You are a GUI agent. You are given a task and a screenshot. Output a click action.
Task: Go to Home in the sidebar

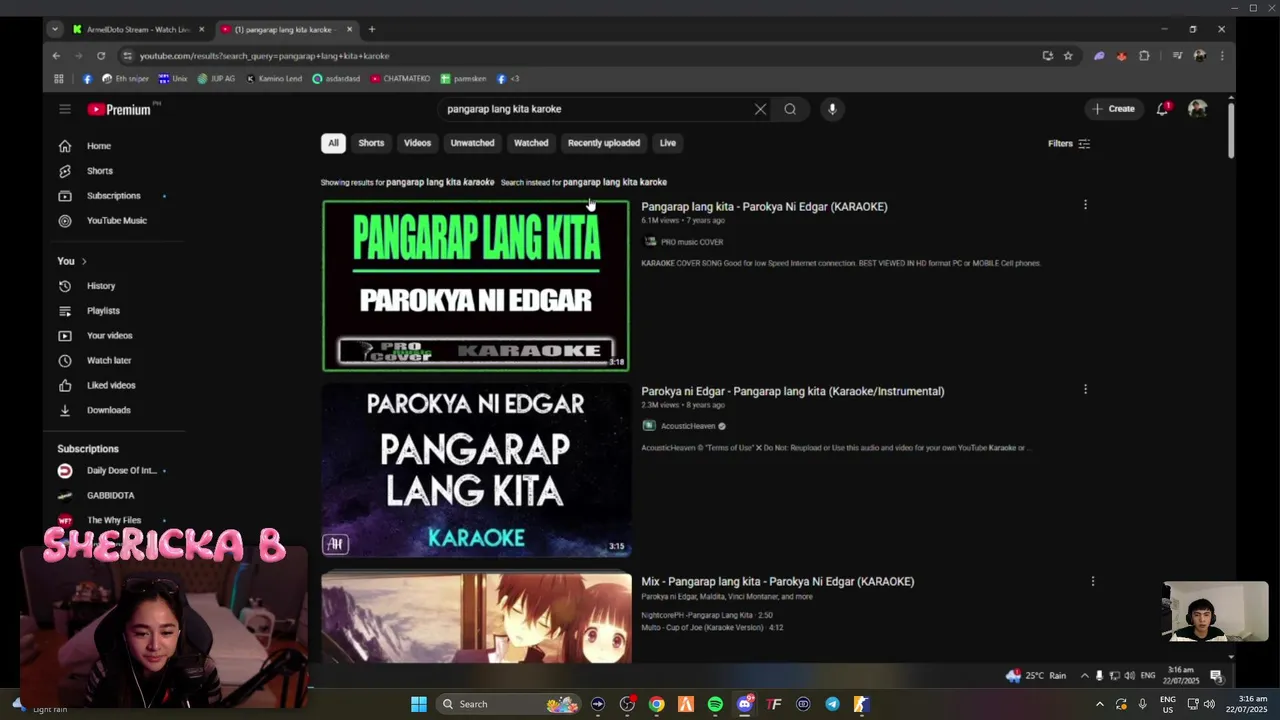[98, 146]
